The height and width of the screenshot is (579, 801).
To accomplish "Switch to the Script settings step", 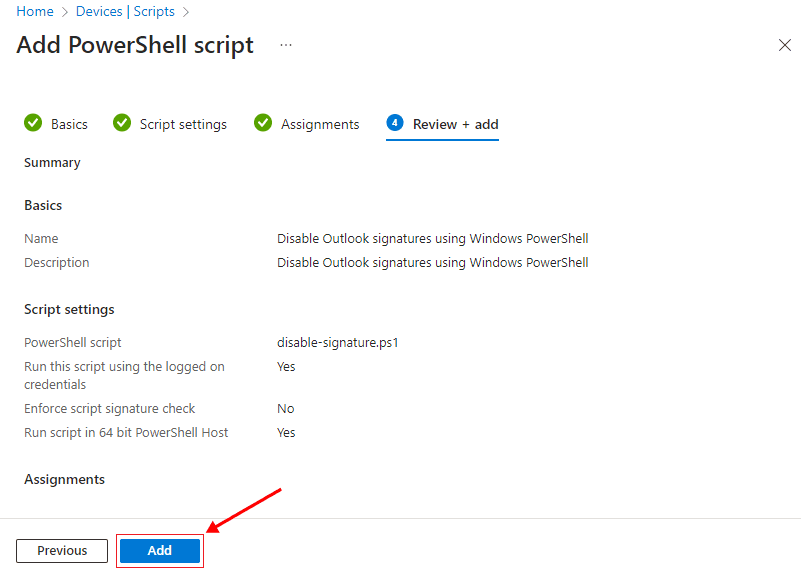I will pos(183,124).
